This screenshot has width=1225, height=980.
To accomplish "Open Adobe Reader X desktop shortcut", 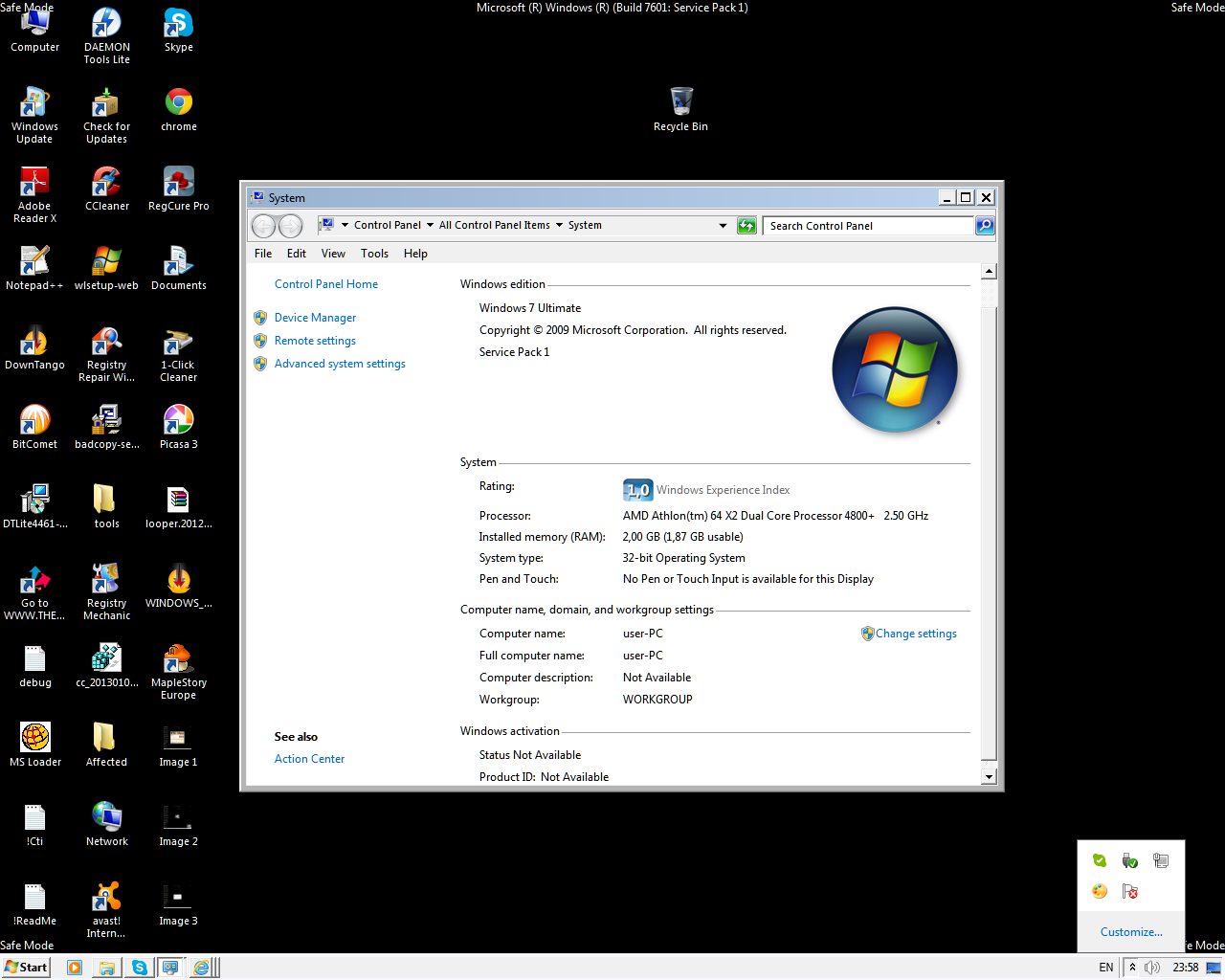I will pos(34,194).
